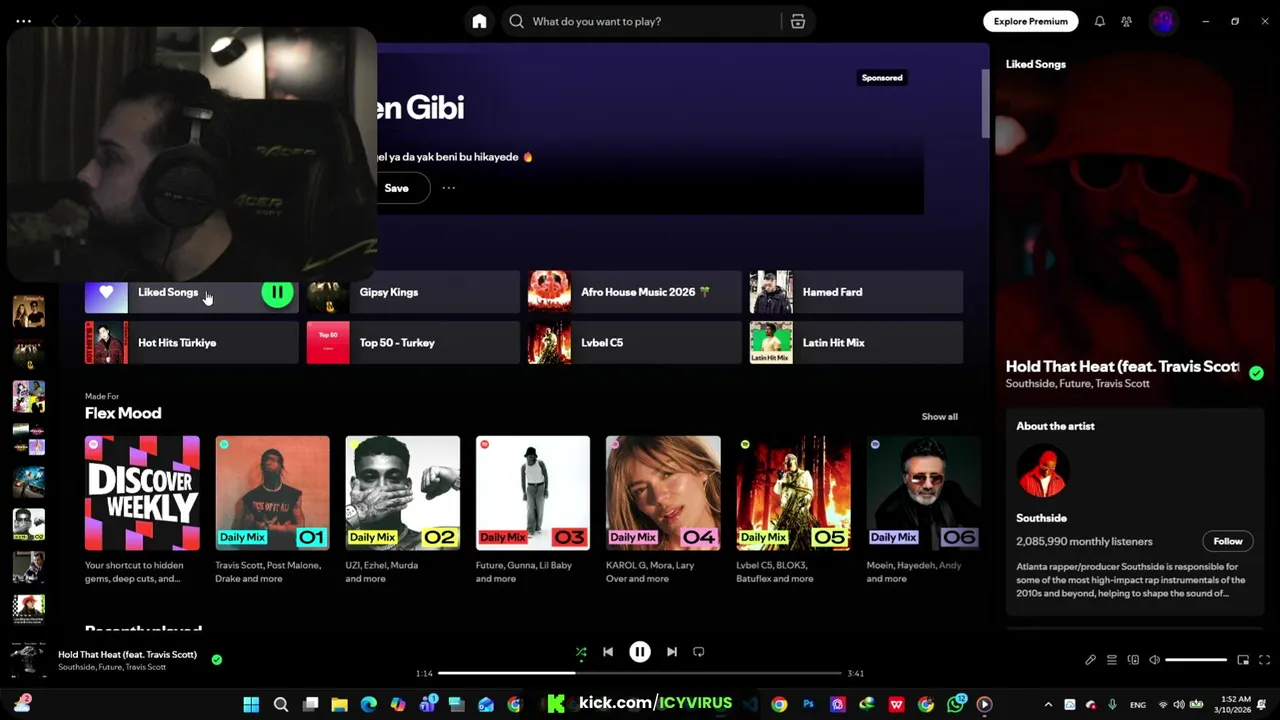Click main content vertical scrollbar
This screenshot has height=720, width=1280.
(984, 104)
